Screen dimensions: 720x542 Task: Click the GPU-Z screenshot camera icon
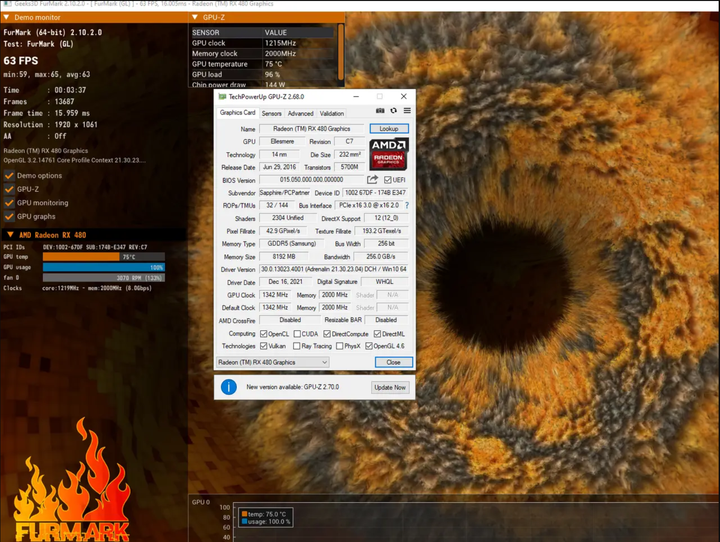point(380,111)
